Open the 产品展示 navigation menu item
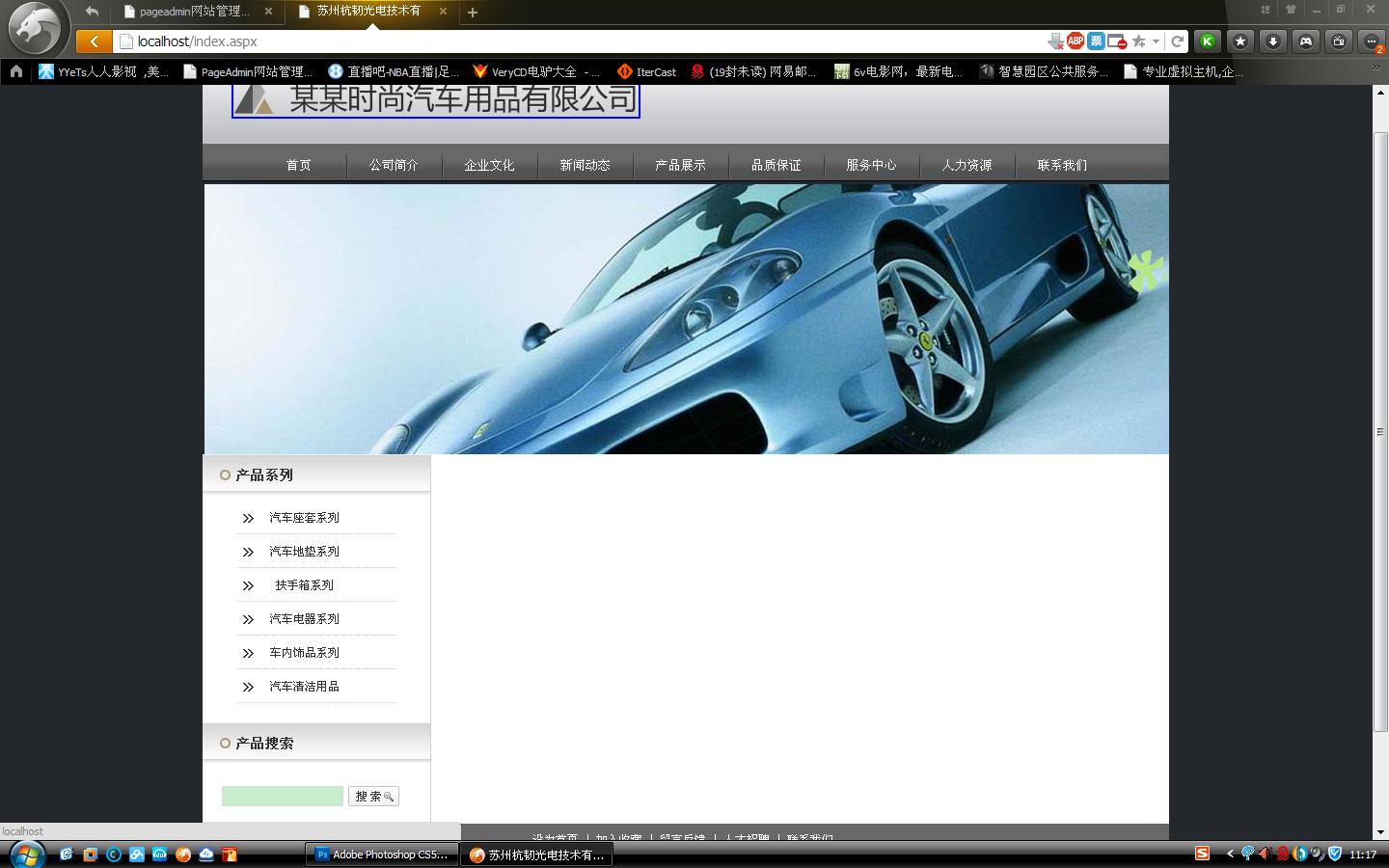 point(680,165)
